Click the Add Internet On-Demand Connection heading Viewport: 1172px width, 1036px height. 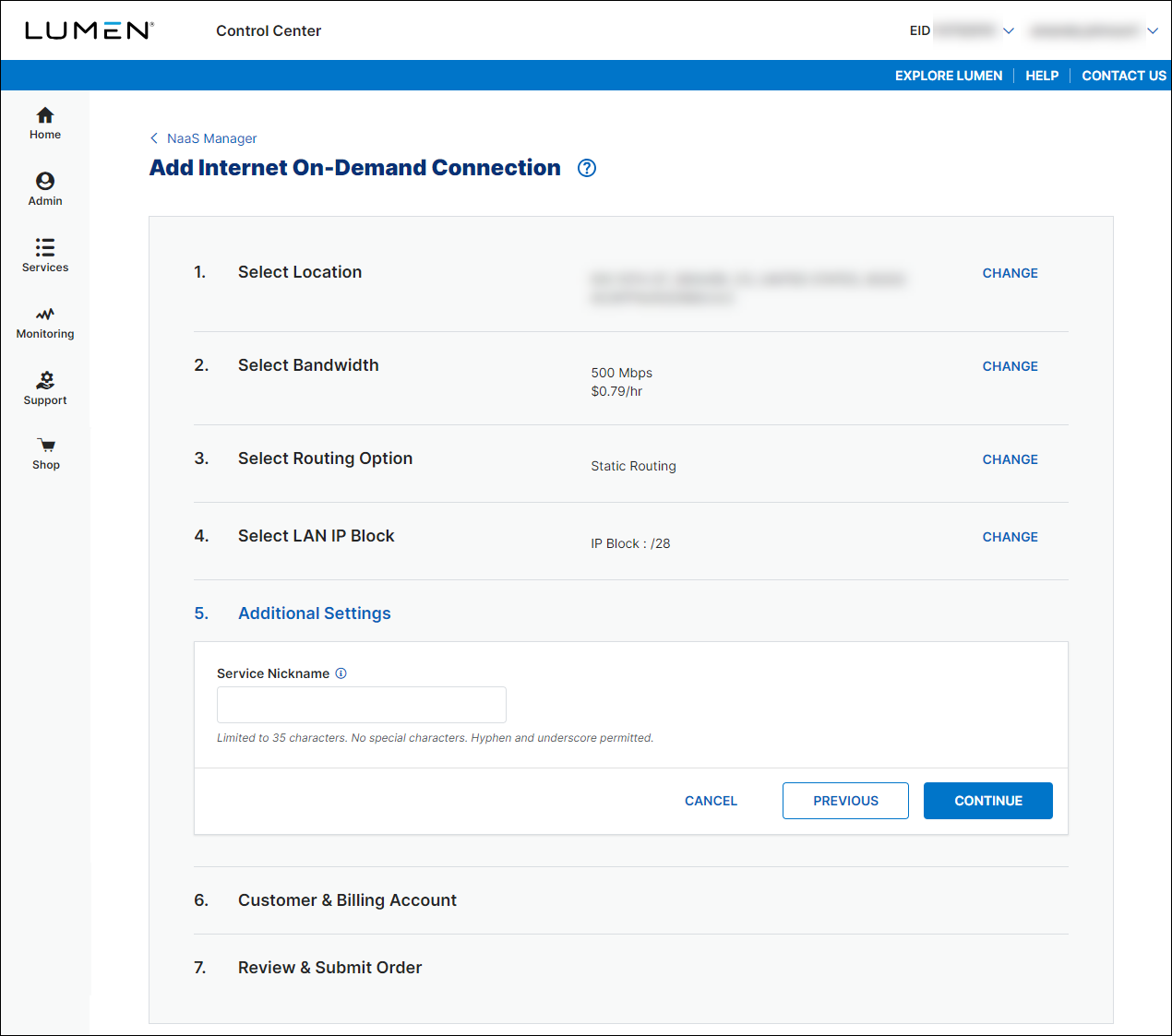click(x=355, y=168)
